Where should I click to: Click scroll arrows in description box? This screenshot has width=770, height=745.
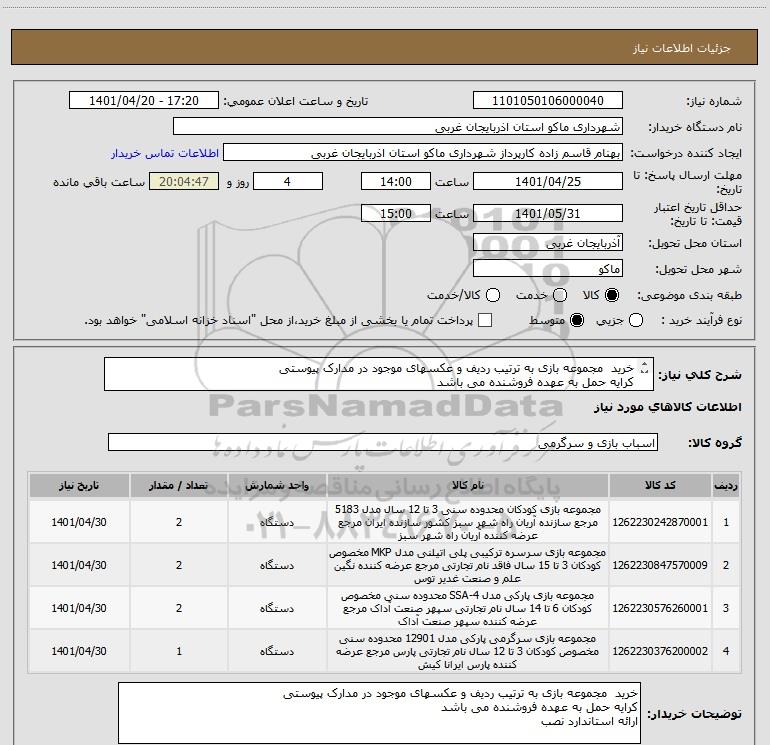pyautogui.click(x=645, y=368)
